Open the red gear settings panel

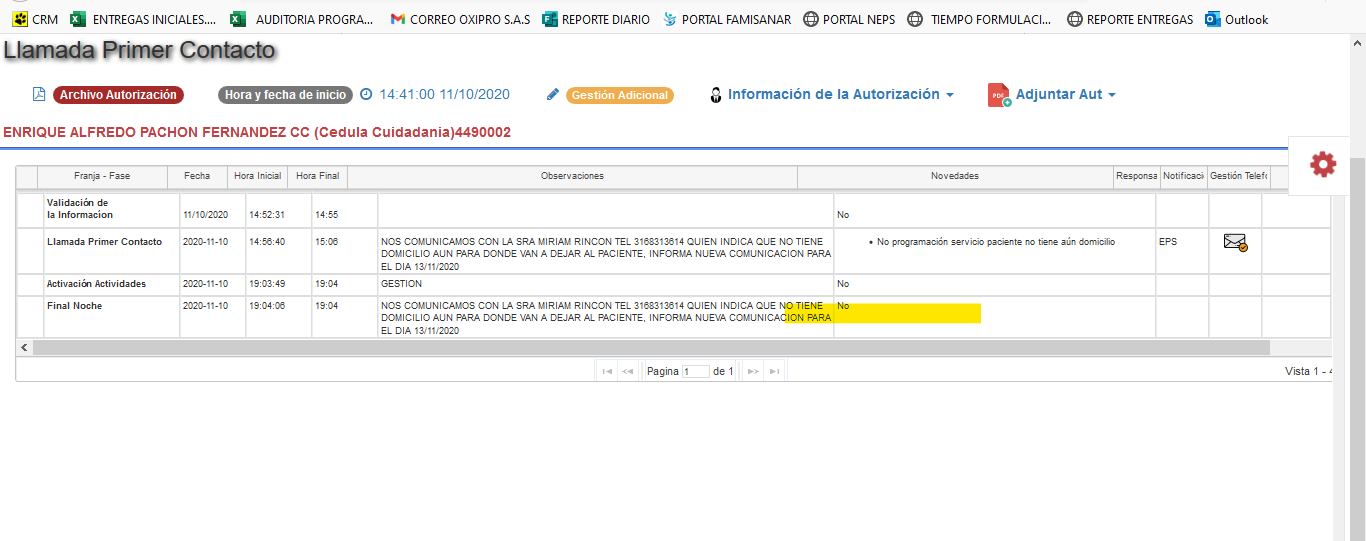coord(1323,165)
